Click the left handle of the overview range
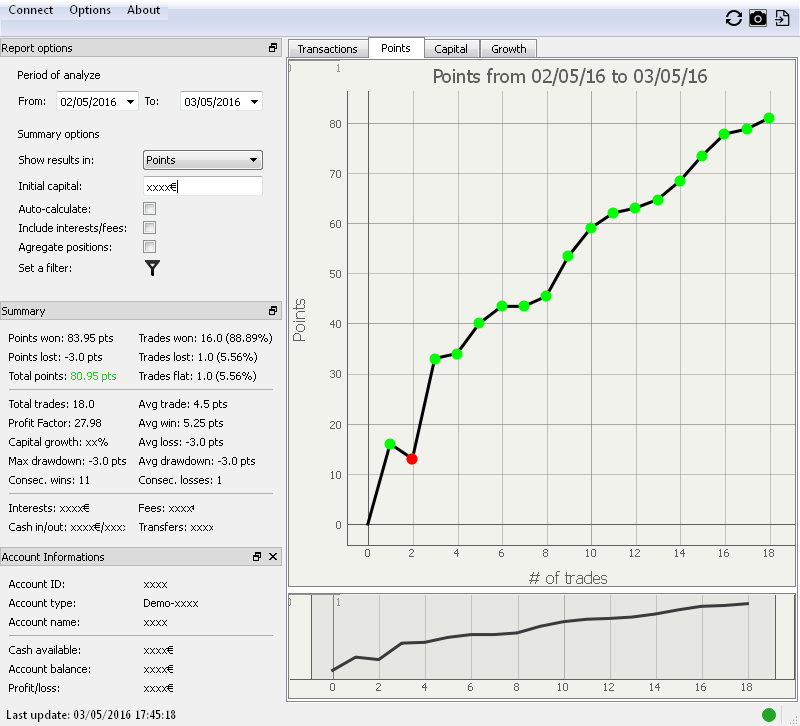Image resolution: width=800 pixels, height=726 pixels. click(311, 637)
